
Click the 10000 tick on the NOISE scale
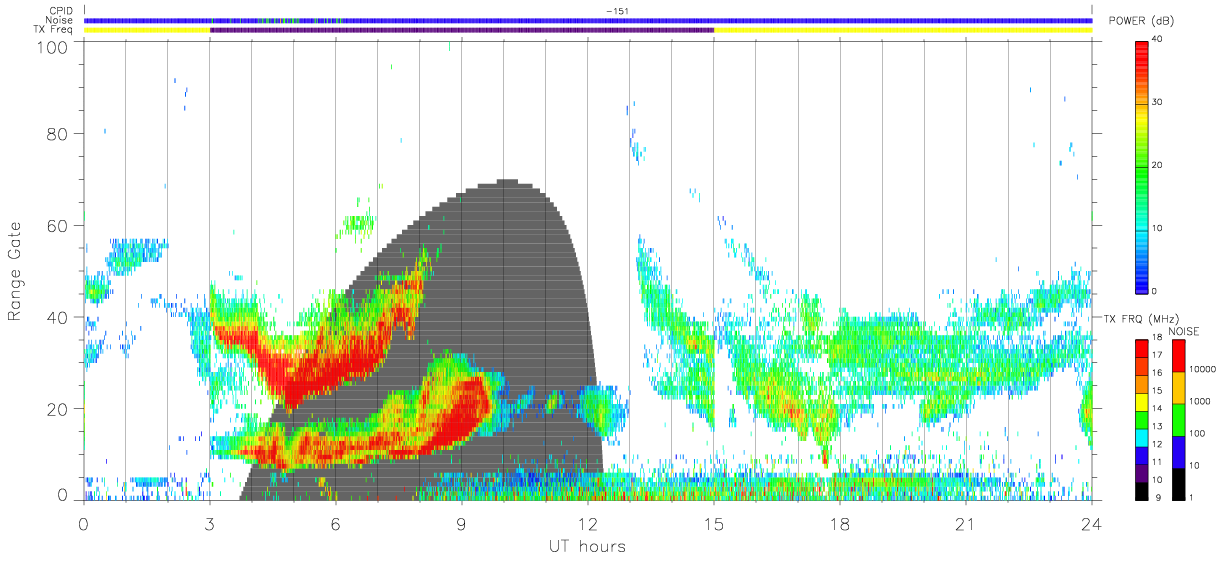pos(1203,370)
